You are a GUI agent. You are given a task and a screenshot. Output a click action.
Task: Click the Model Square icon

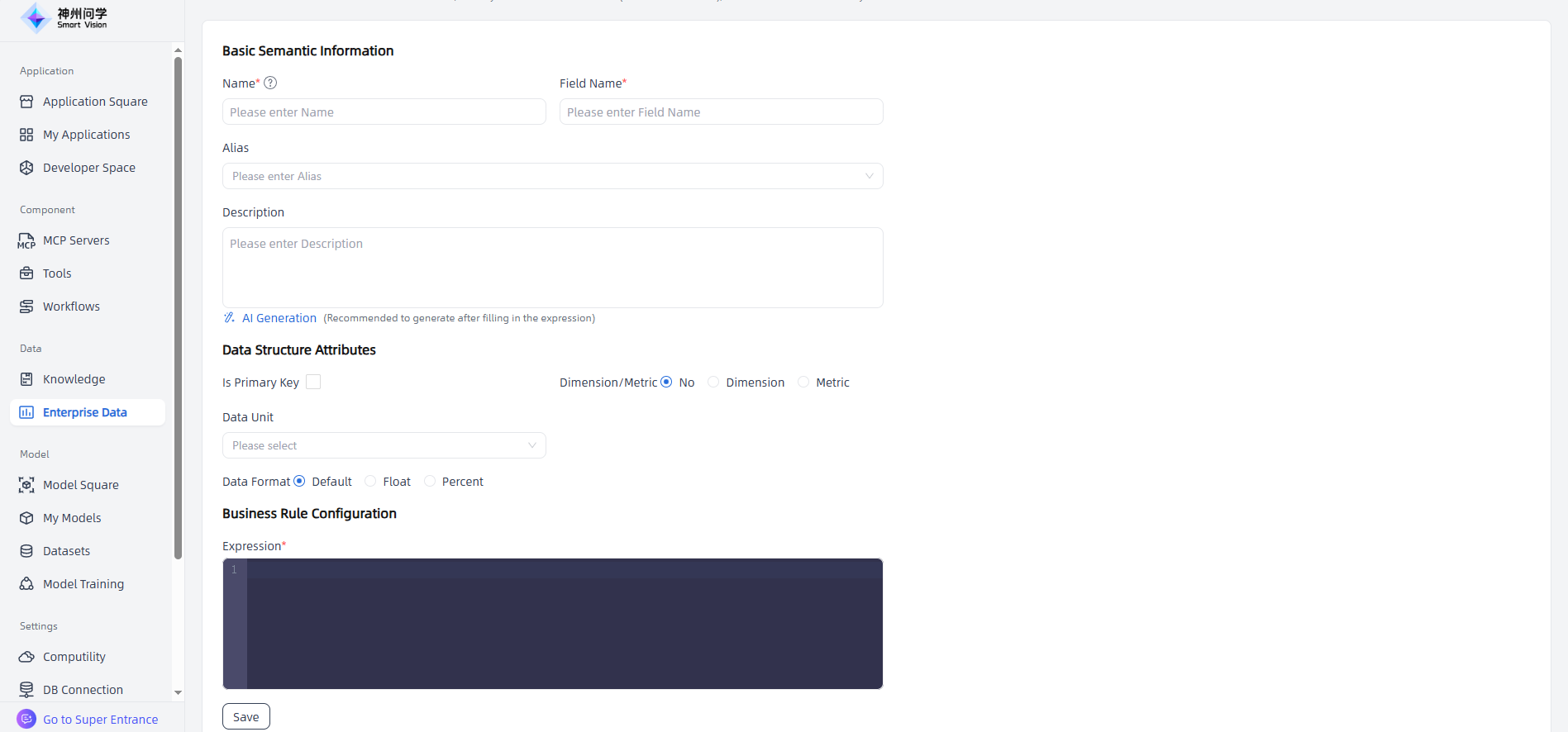coord(26,485)
